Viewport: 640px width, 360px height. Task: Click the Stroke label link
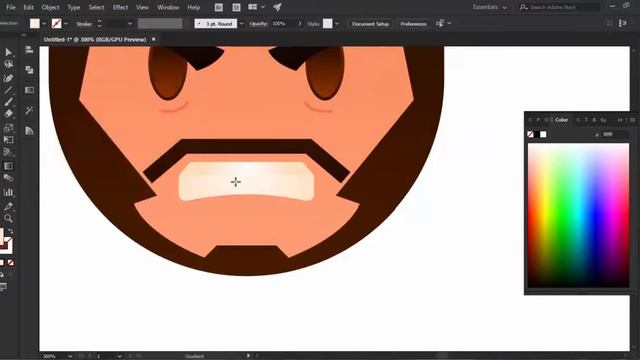(84, 24)
